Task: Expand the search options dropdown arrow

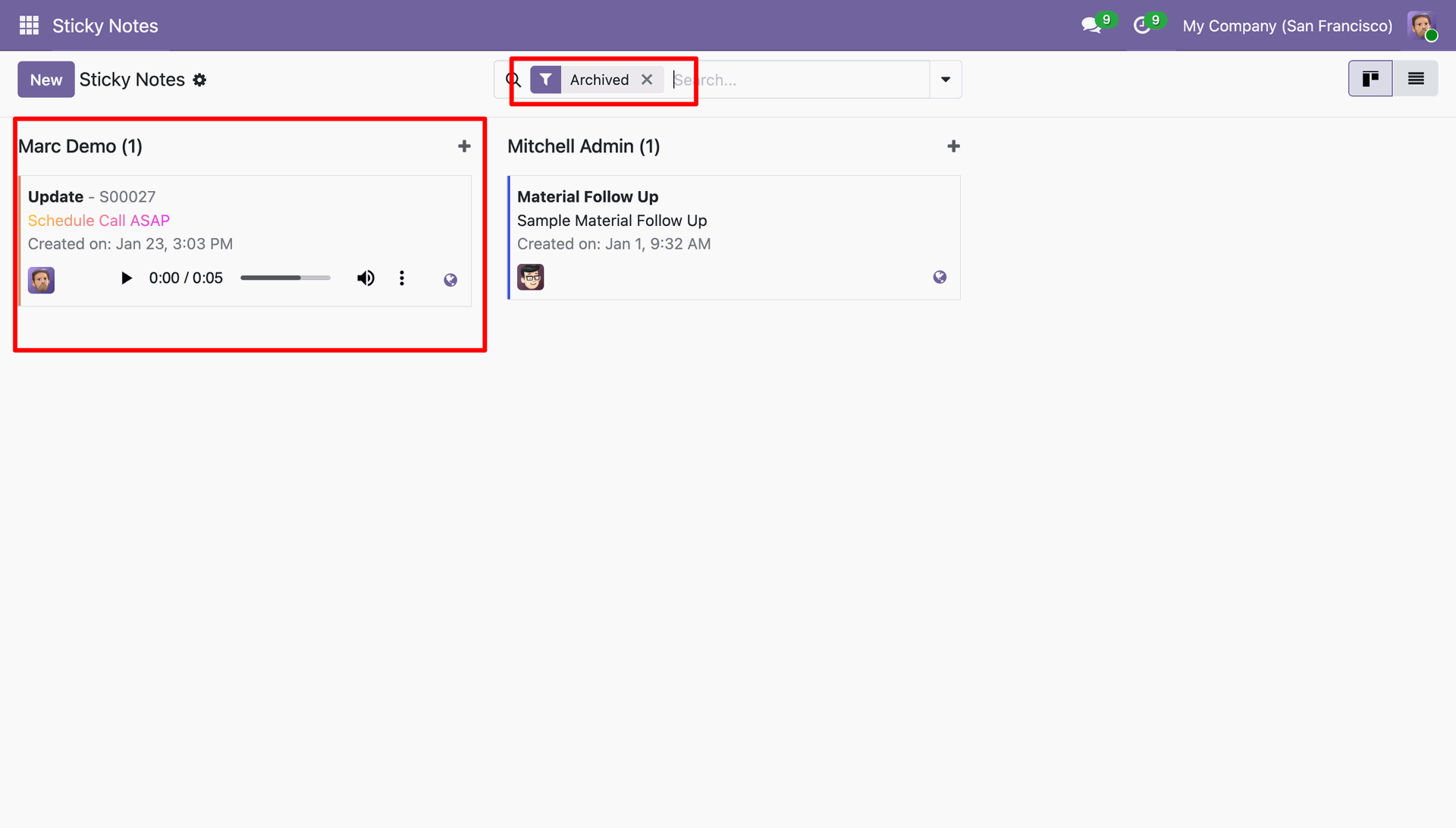Action: [x=946, y=80]
